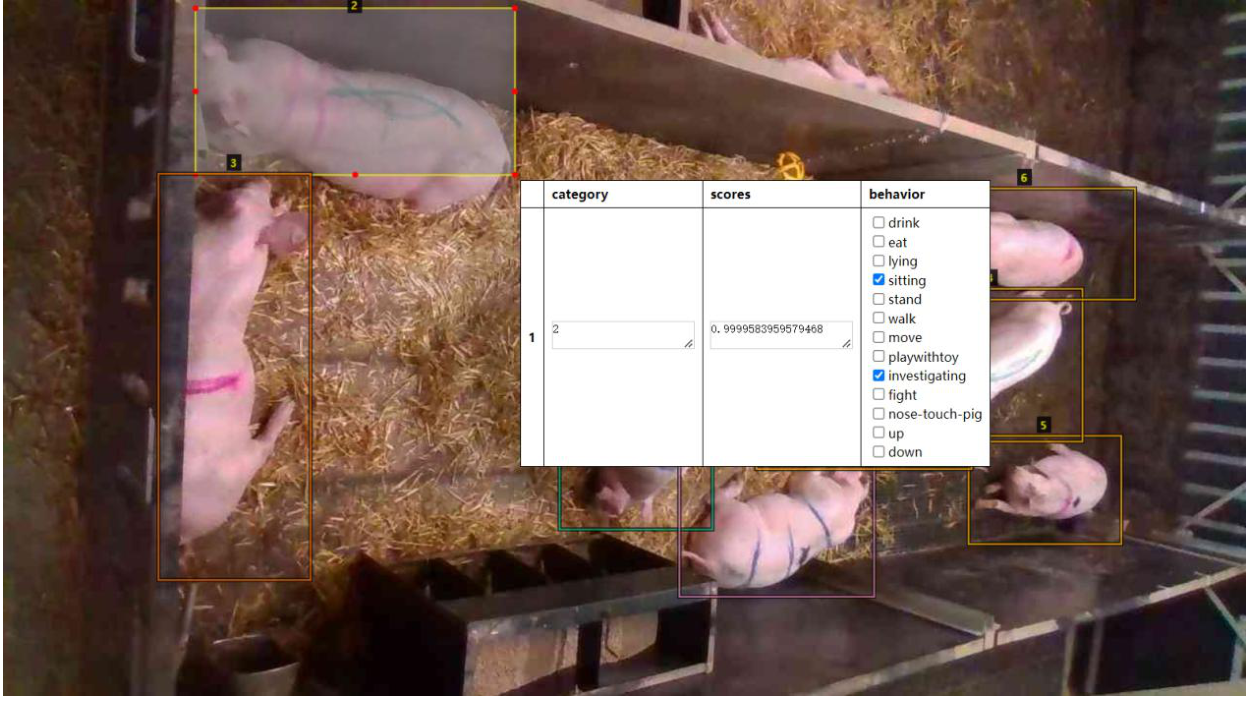Click bounding box label "2" above top pig
Screen dimensions: 1247x710
click(357, 7)
